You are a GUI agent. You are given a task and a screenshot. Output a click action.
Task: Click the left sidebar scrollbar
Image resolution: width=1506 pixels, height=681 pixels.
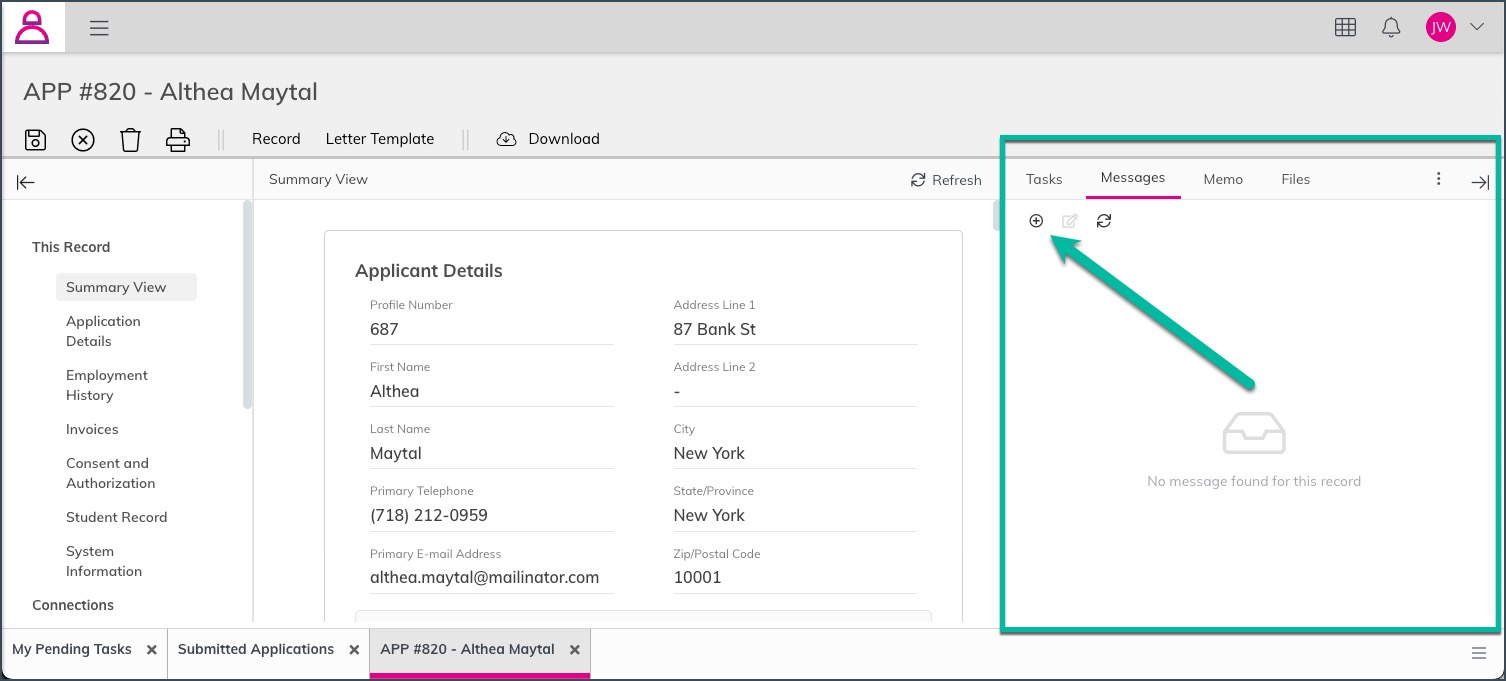click(247, 305)
